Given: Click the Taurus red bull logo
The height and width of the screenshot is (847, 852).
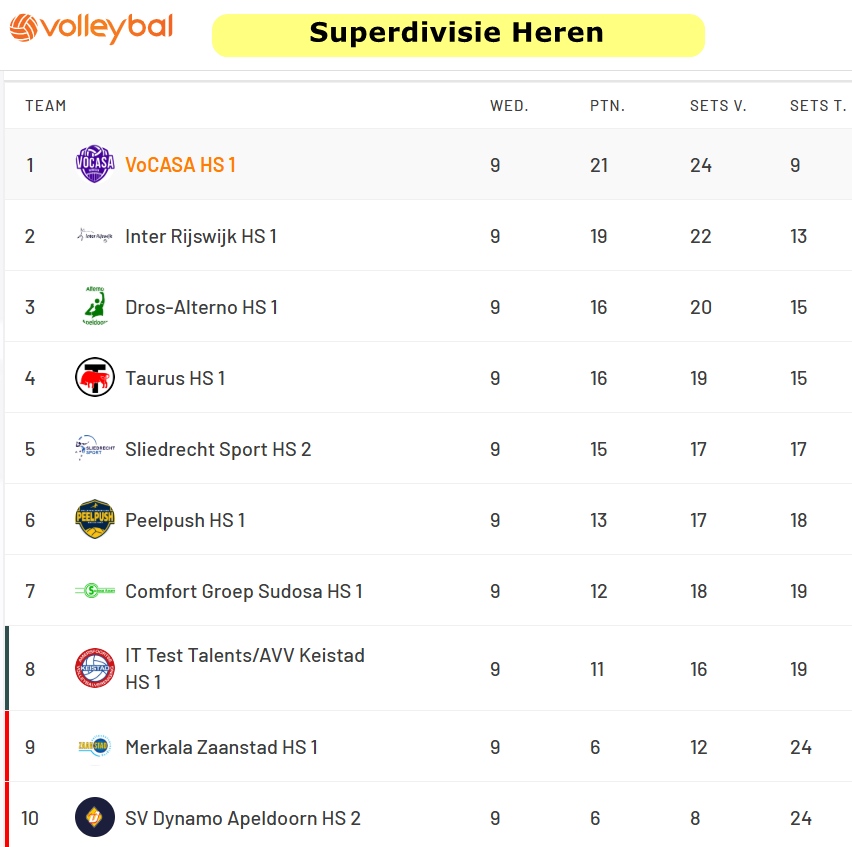Looking at the screenshot, I should coord(95,378).
